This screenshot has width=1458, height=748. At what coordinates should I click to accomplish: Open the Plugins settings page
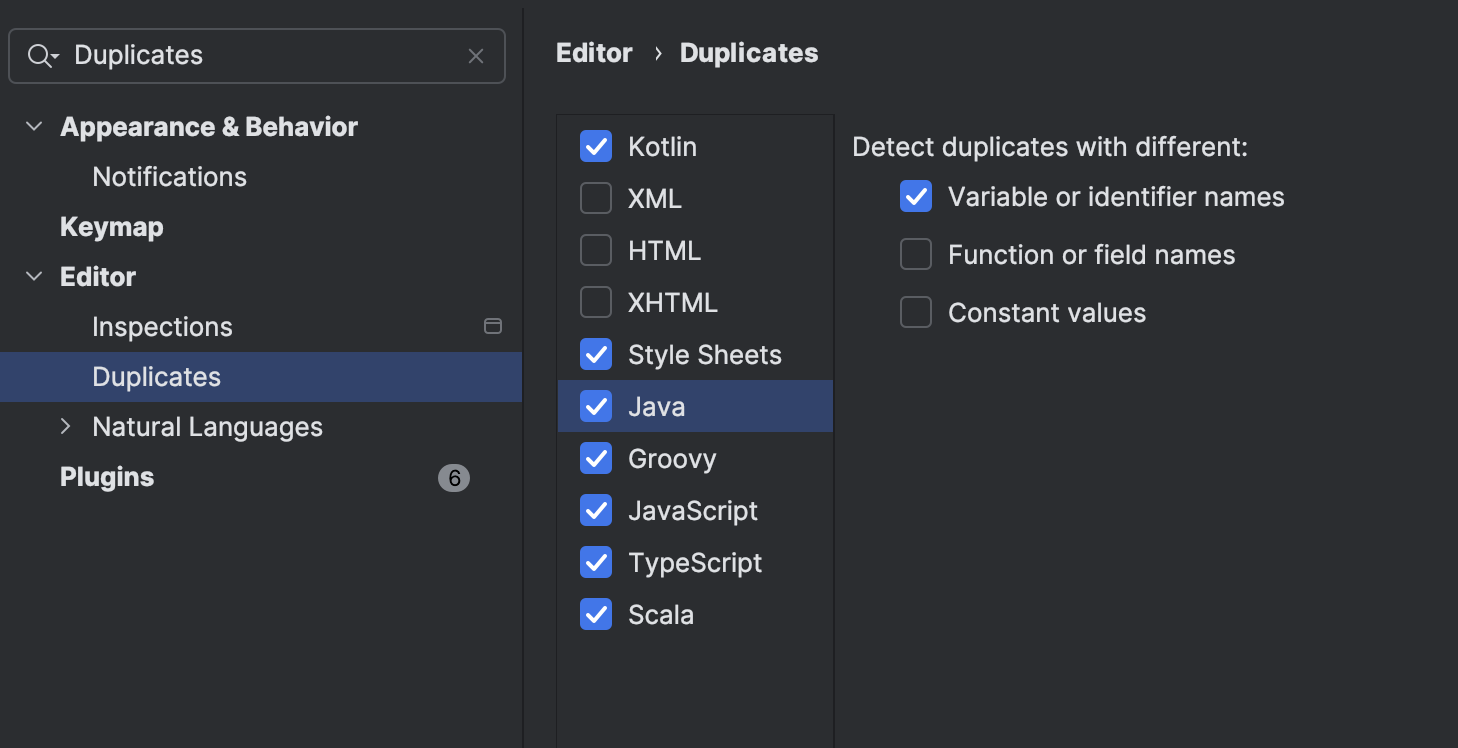point(107,477)
